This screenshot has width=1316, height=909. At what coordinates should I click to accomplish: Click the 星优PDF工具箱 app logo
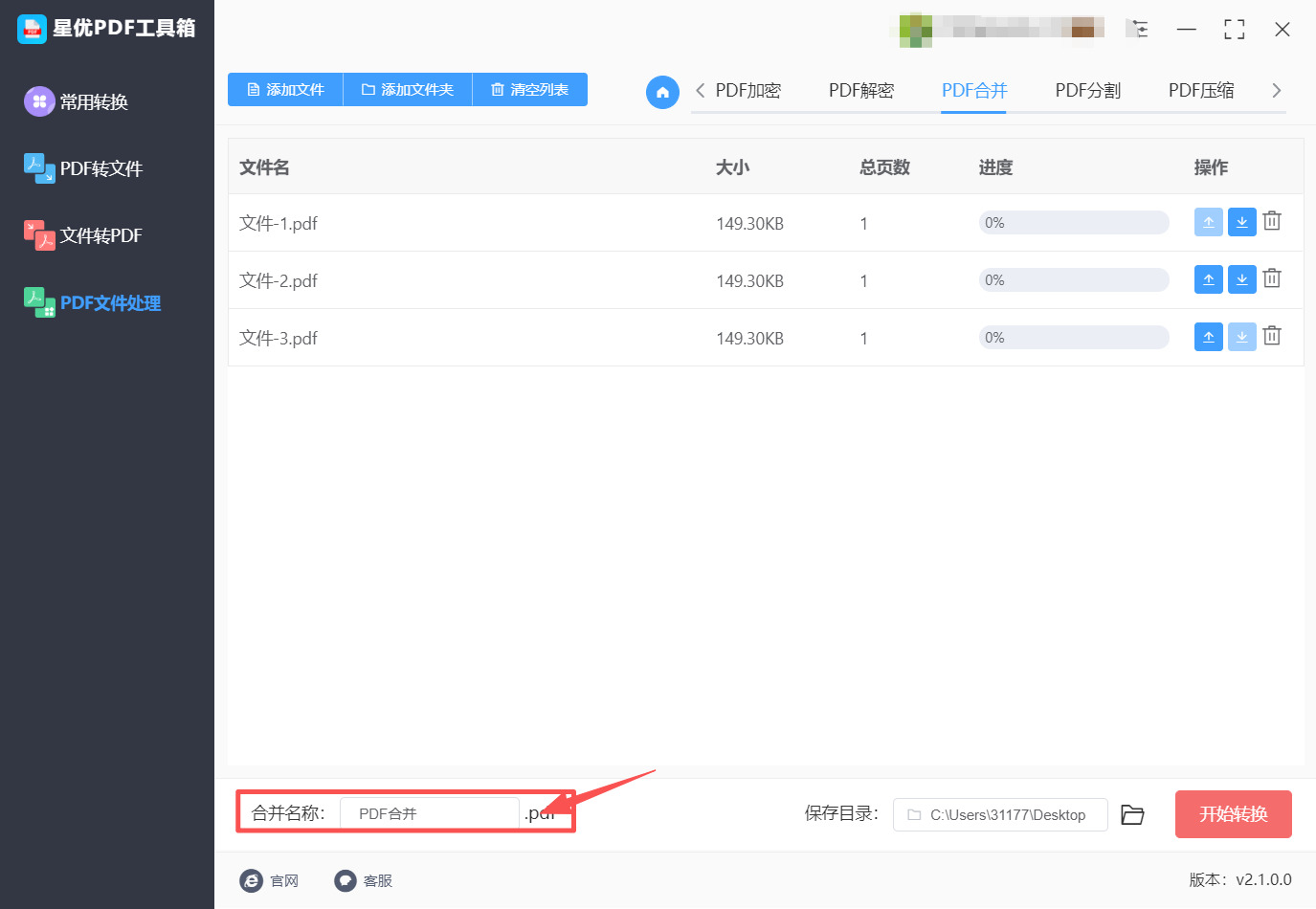tap(32, 29)
